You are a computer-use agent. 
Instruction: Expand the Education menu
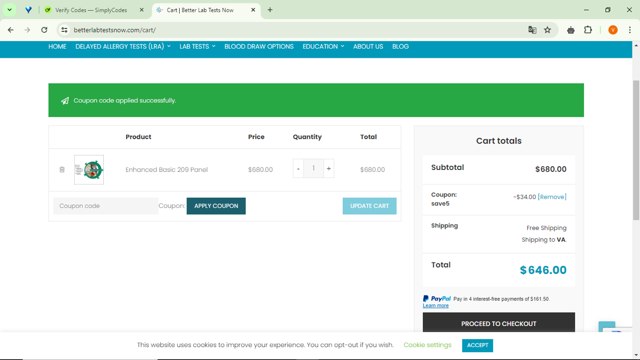coord(323,47)
